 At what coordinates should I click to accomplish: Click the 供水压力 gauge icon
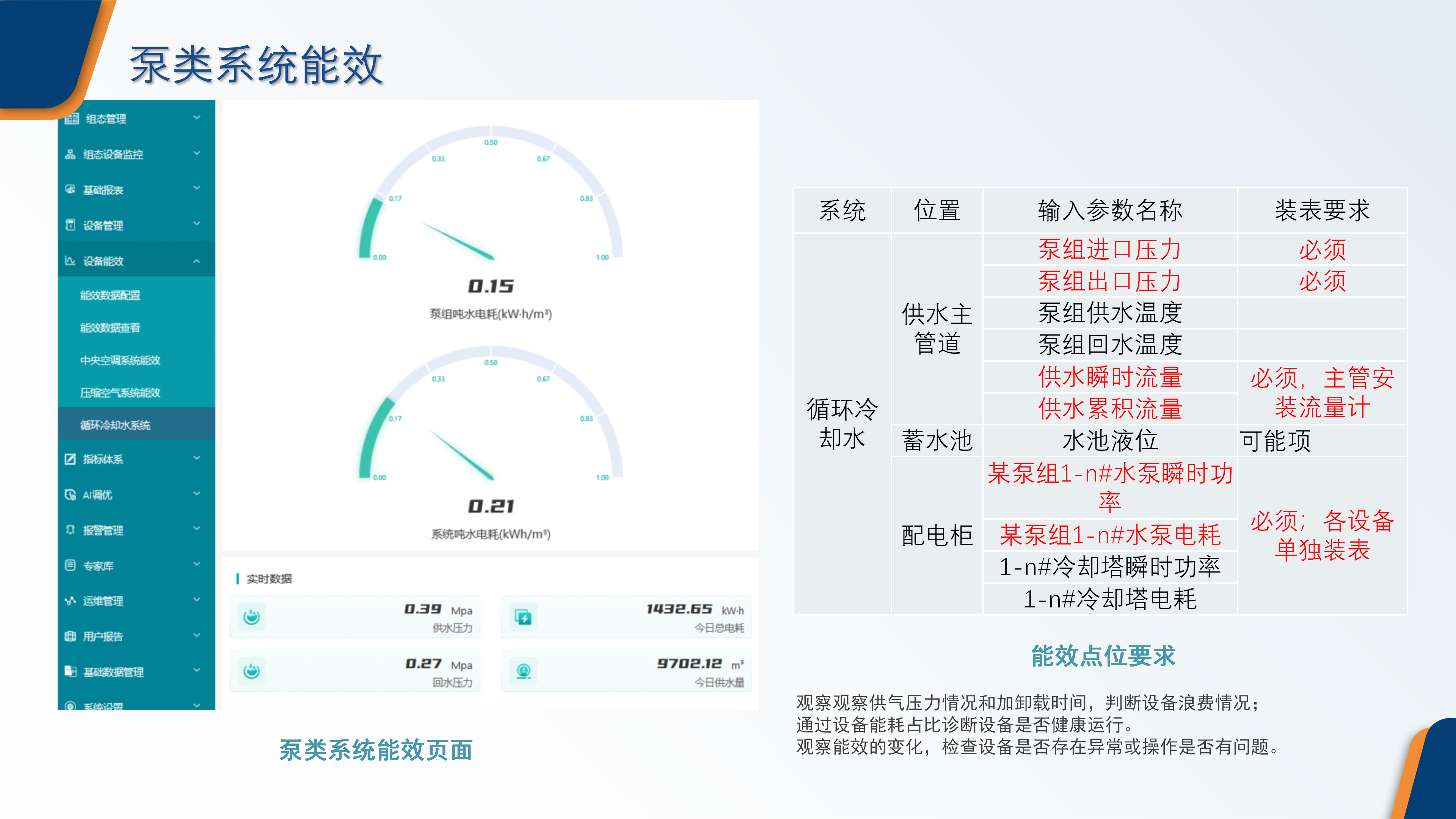click(251, 617)
